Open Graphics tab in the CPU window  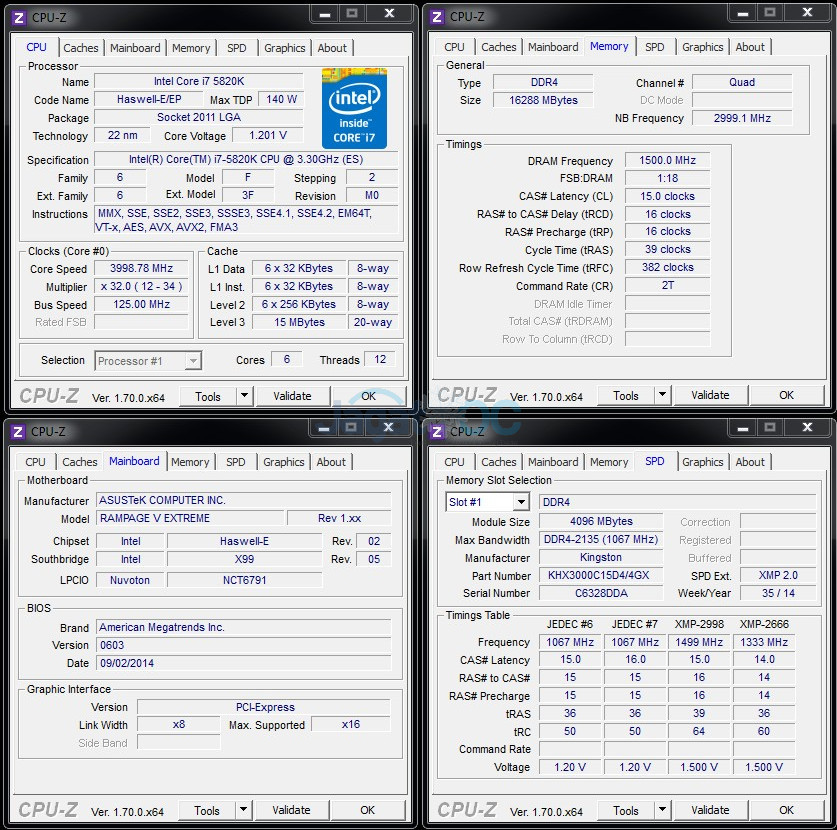(285, 48)
